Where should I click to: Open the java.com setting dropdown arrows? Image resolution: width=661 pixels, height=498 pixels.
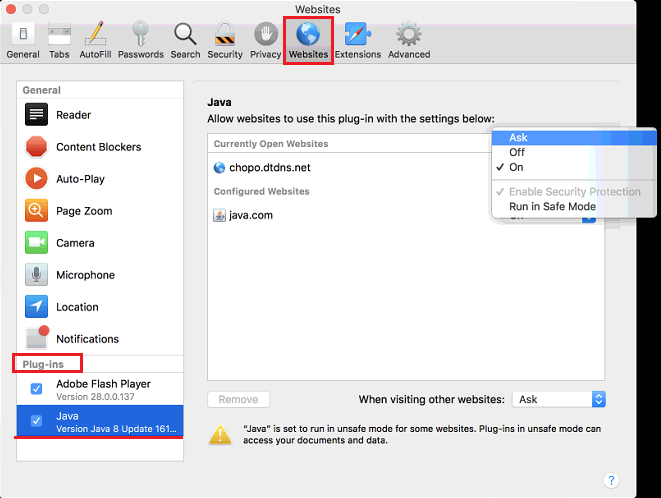click(588, 215)
